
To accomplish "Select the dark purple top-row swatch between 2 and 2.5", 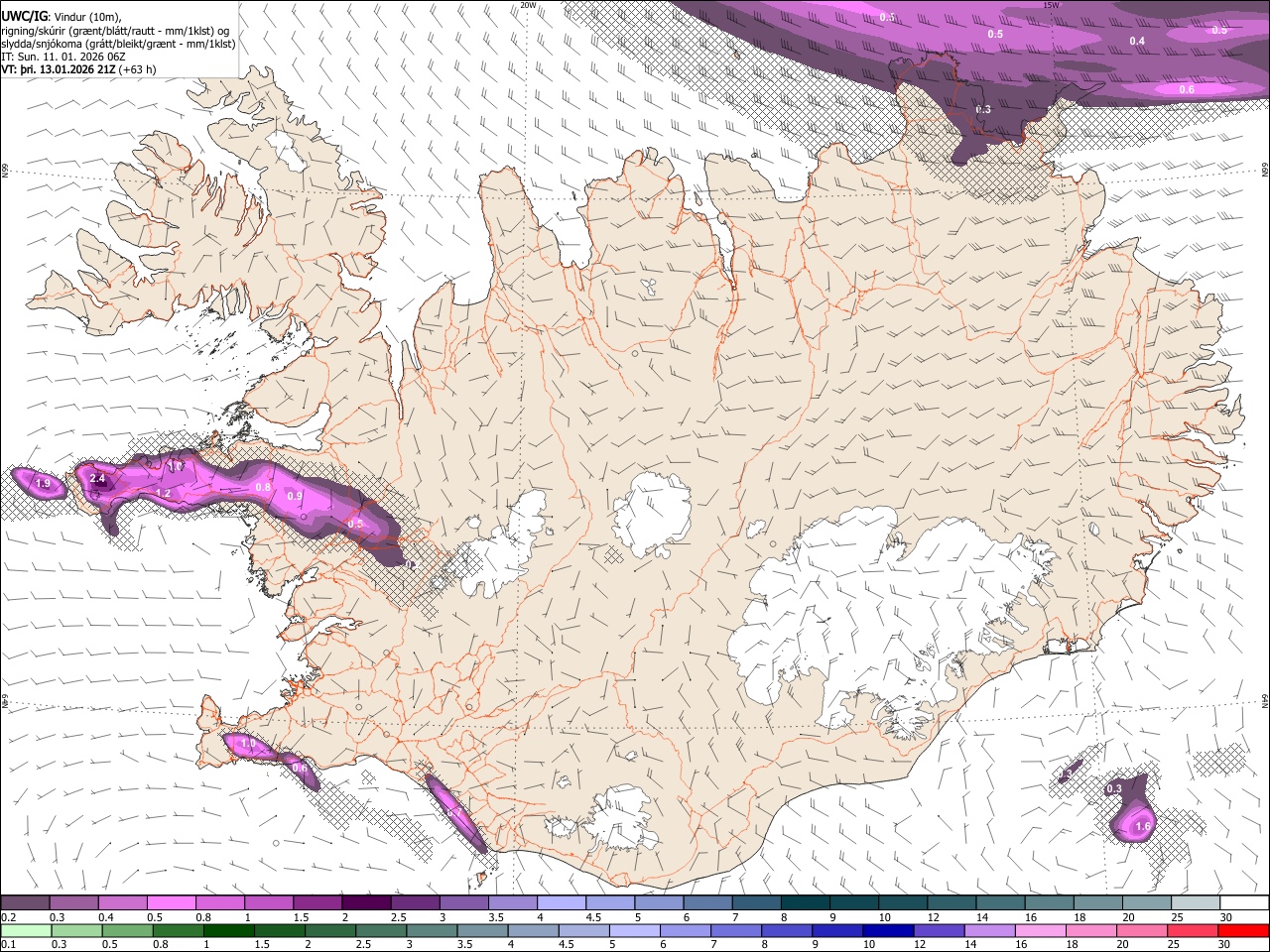I will [366, 903].
